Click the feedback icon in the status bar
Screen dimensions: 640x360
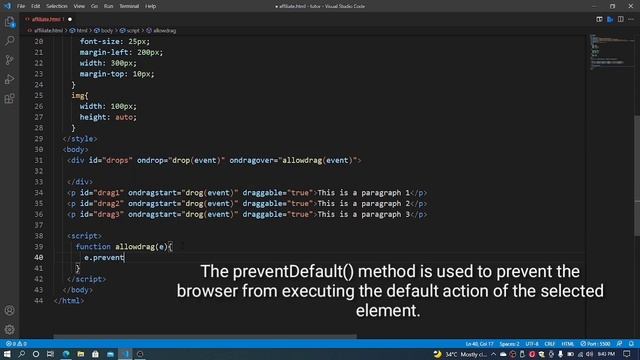[x=620, y=344]
